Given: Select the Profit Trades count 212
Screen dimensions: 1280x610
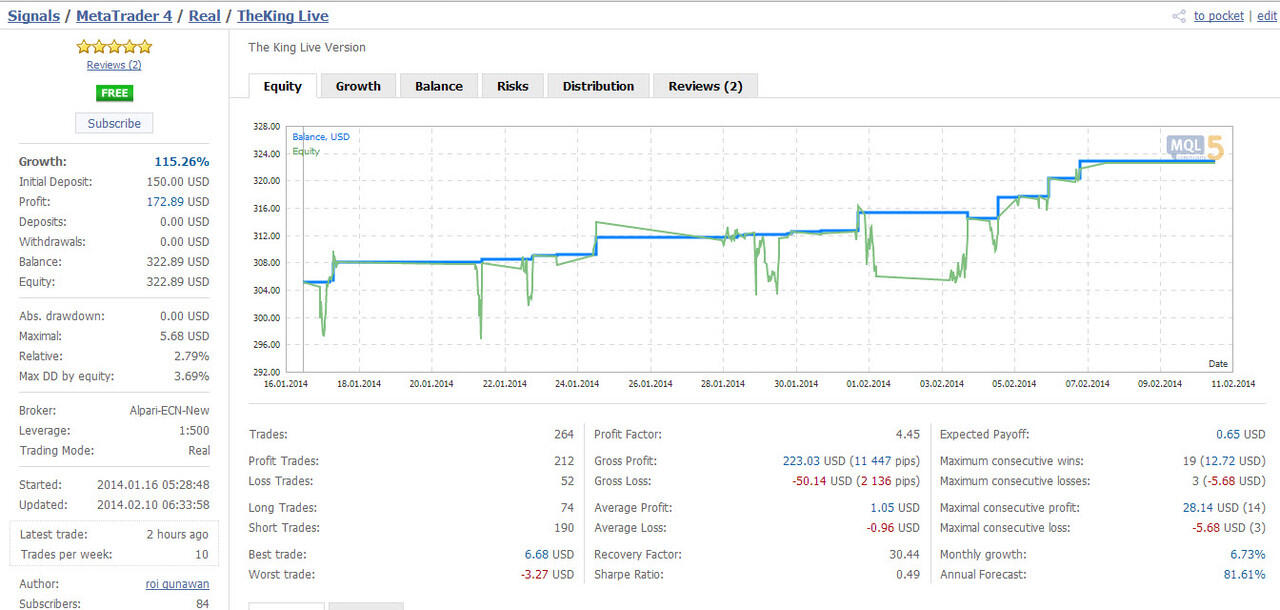Looking at the screenshot, I should pos(564,461).
